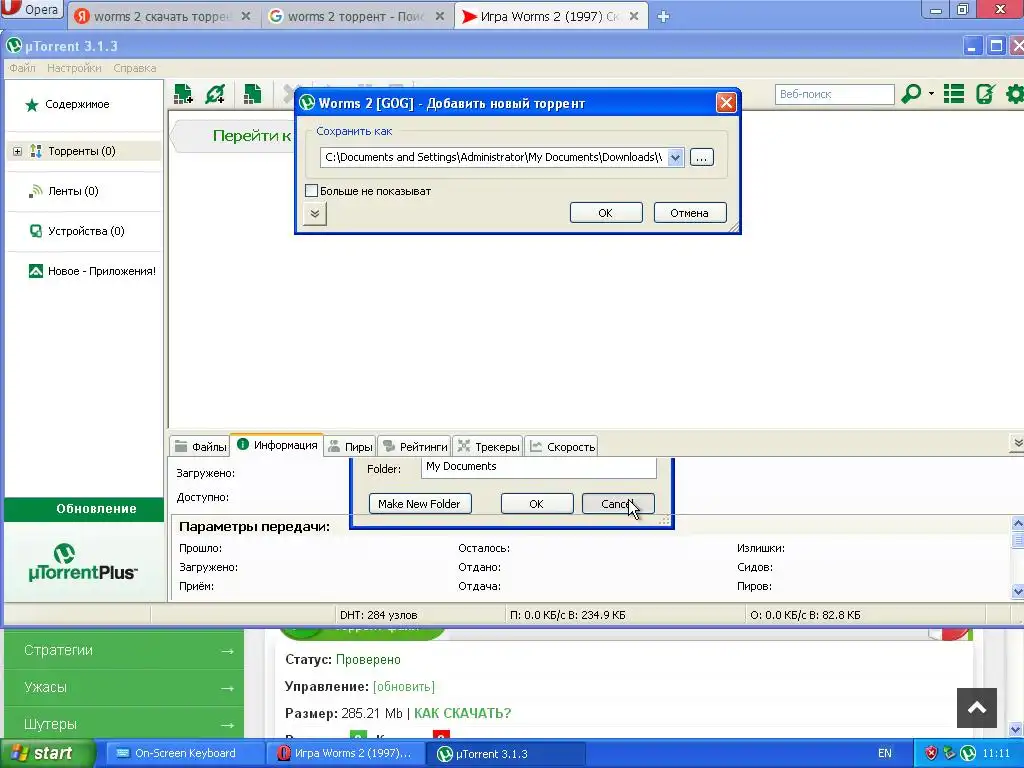Switch to On-Screen Keyboard in the taskbar
The height and width of the screenshot is (768, 1024).
(185, 754)
